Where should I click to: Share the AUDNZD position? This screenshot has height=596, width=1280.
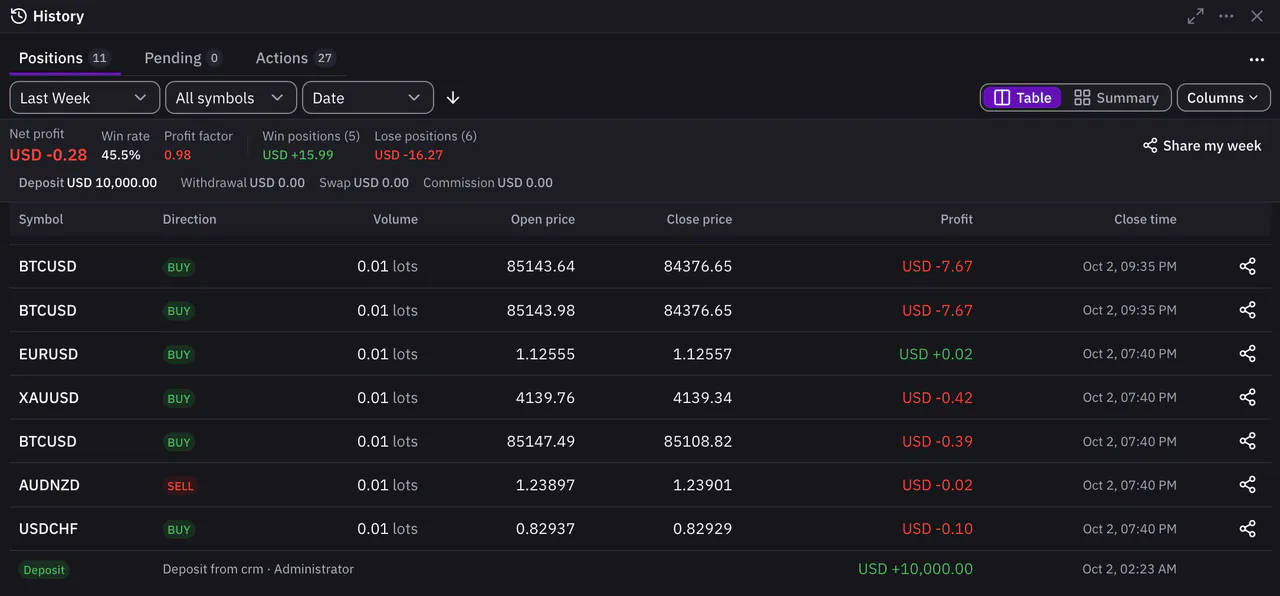pos(1247,485)
